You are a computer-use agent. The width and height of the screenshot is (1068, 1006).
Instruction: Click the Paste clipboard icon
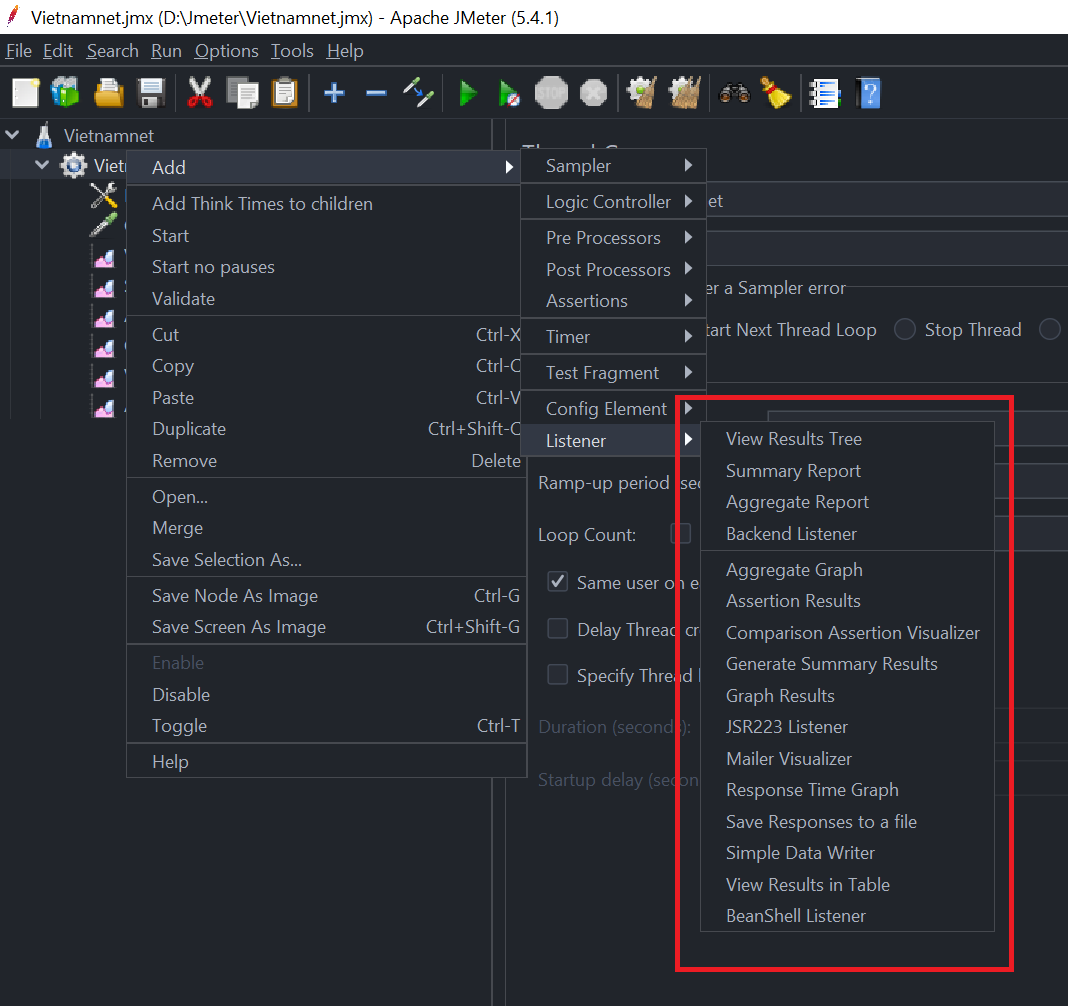click(x=285, y=93)
